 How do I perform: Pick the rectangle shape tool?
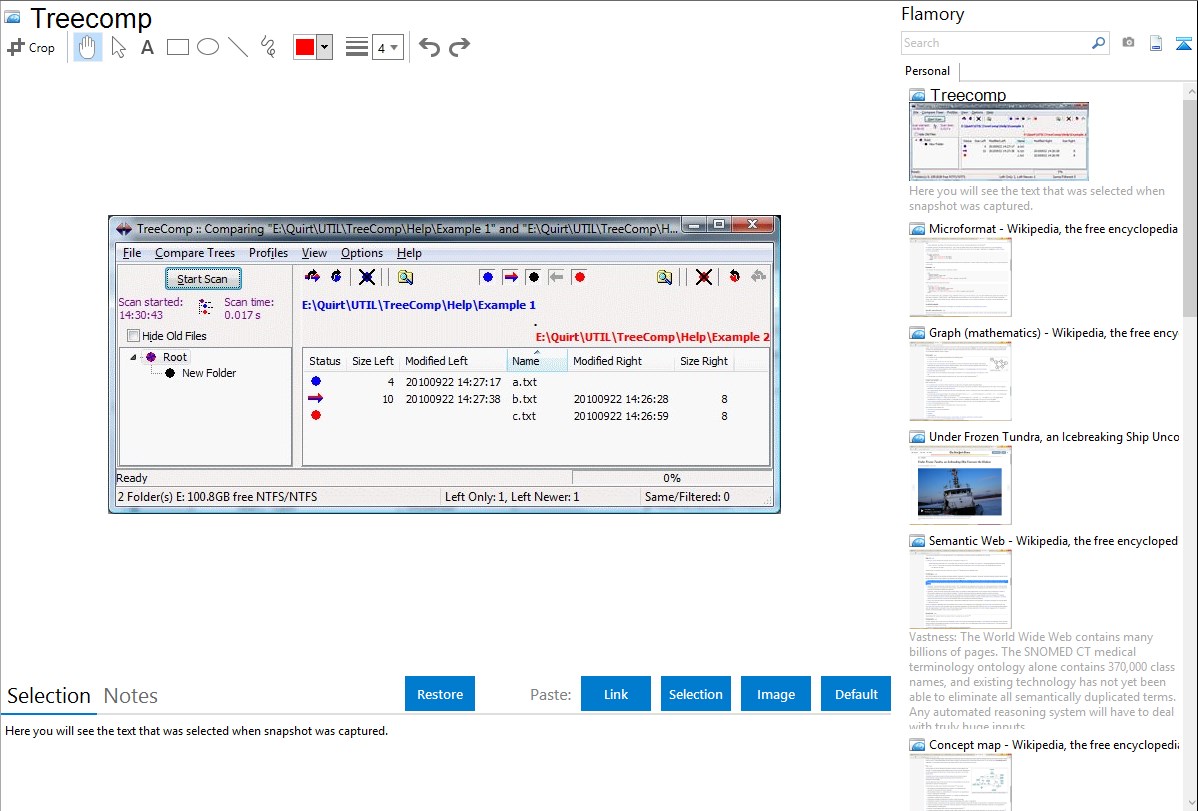[177, 47]
